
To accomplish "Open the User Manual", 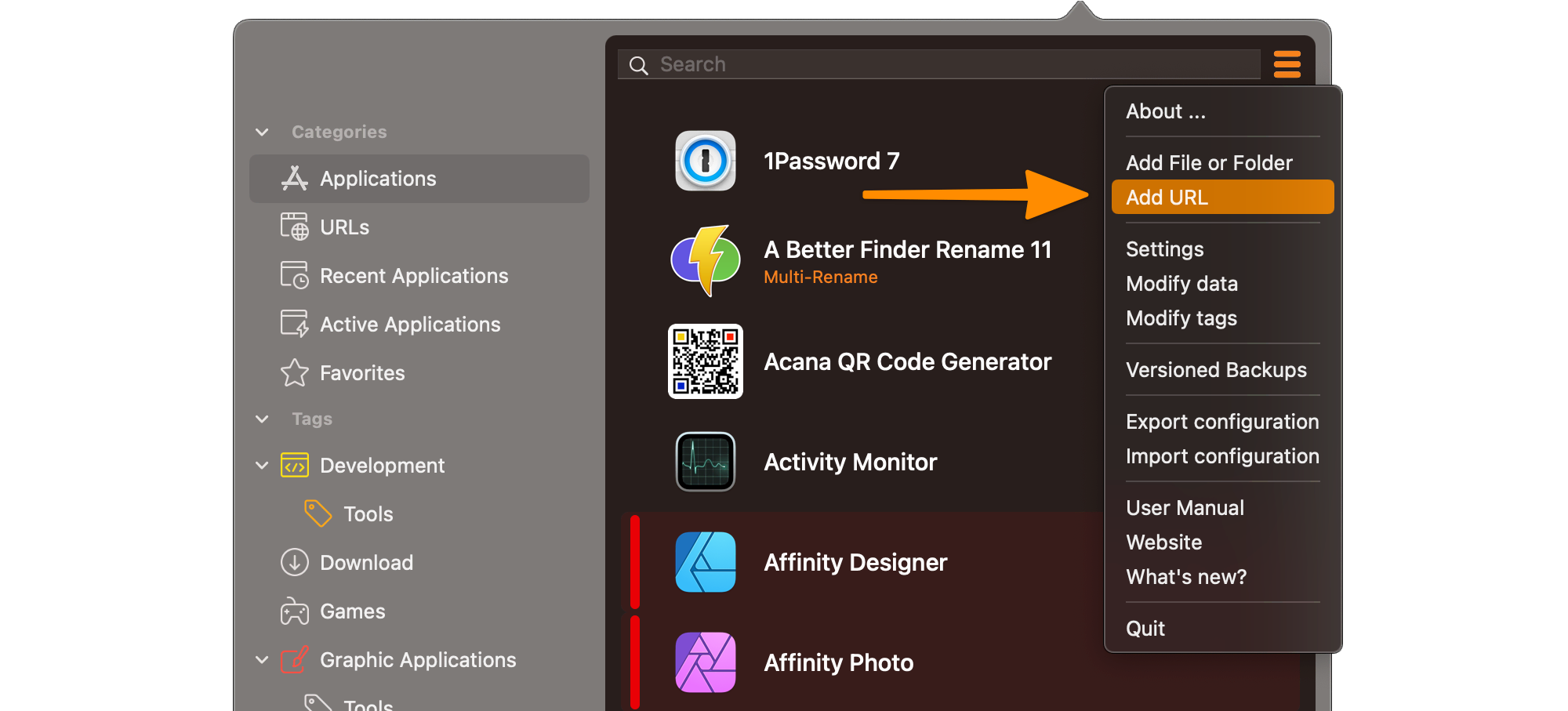I will [x=1223, y=508].
